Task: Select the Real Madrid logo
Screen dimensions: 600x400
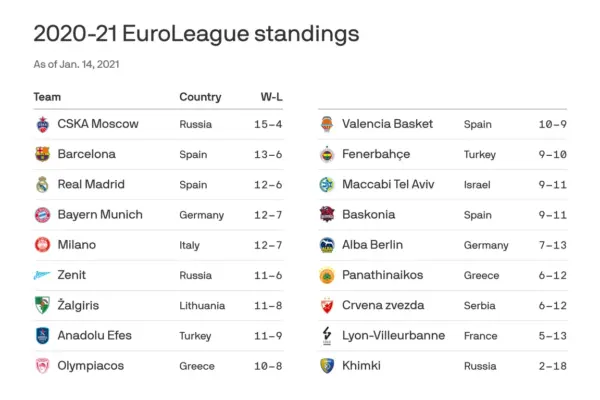Action: [x=42, y=185]
